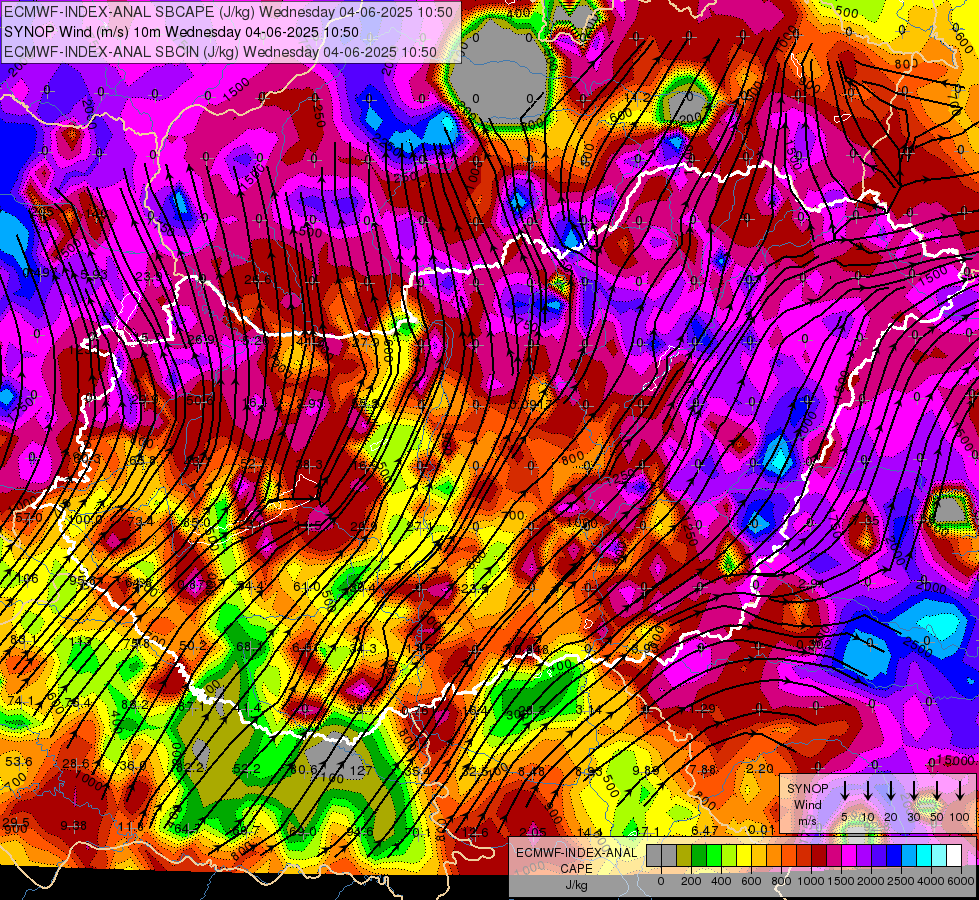
Task: Click station value 23.9 on the map
Action: click(149, 276)
